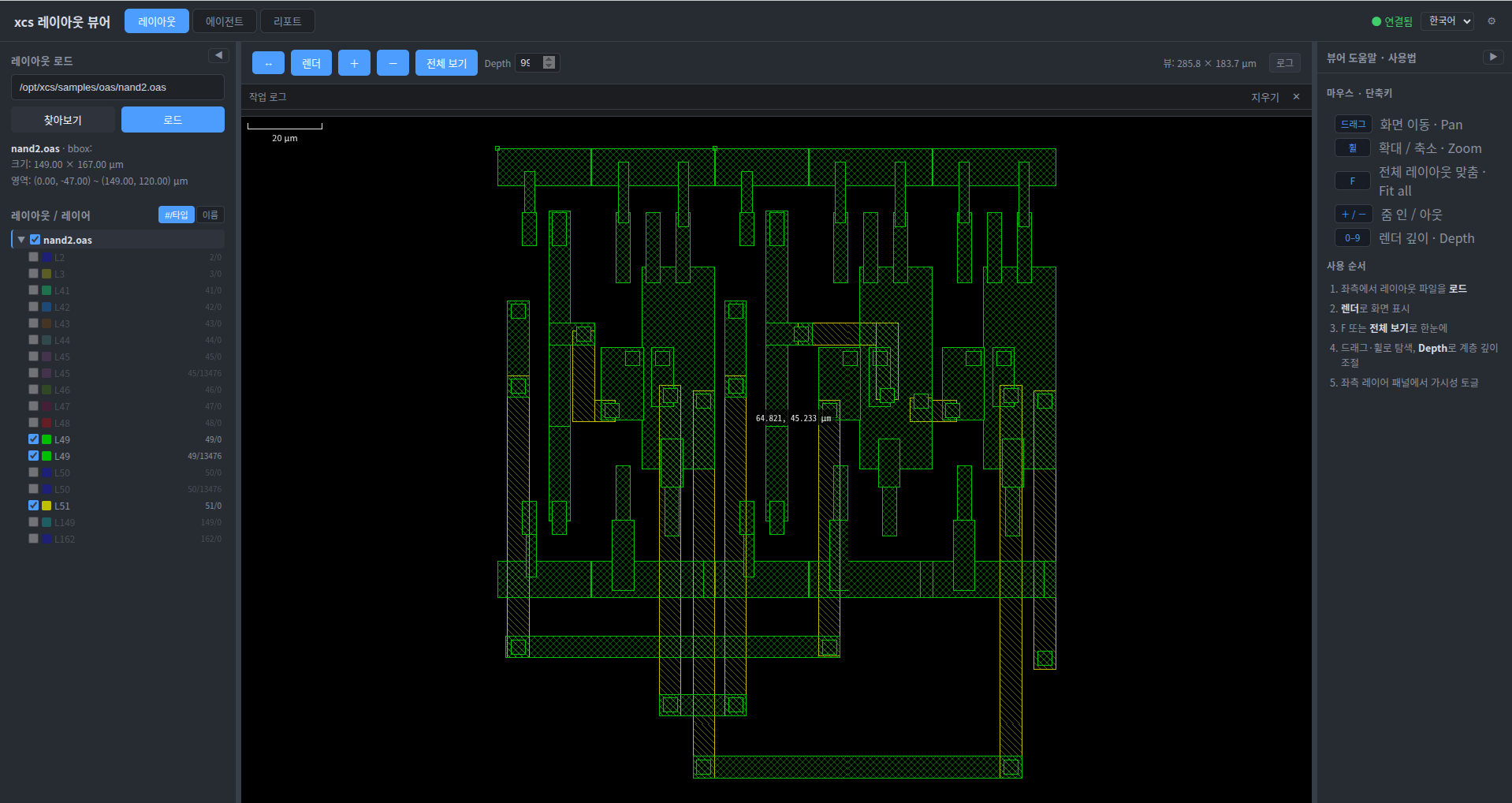Click the L48 red color swatch
Screen dimensions: 1512x803
(47, 423)
